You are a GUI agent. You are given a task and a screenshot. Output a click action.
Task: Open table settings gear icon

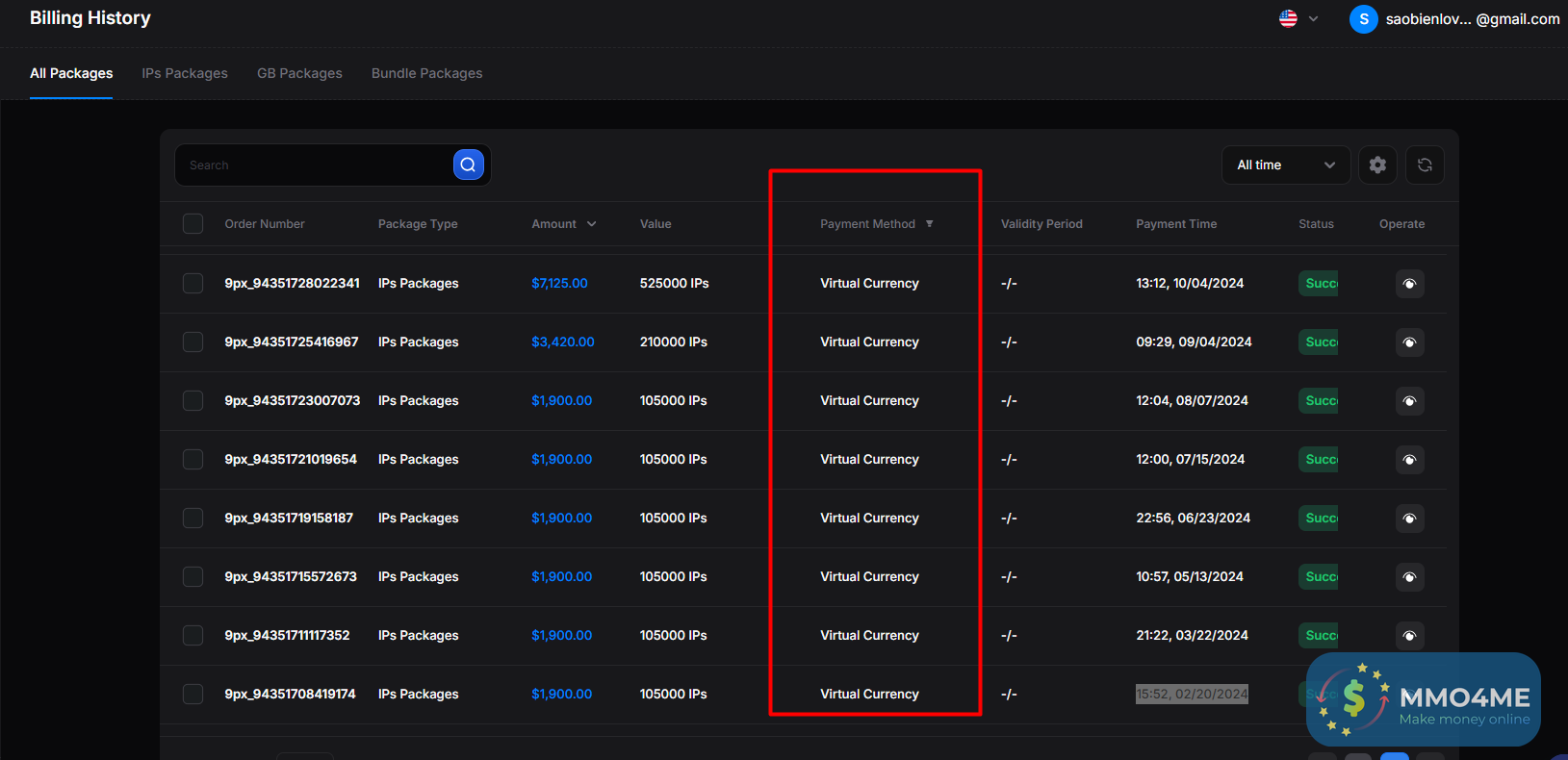tap(1377, 165)
